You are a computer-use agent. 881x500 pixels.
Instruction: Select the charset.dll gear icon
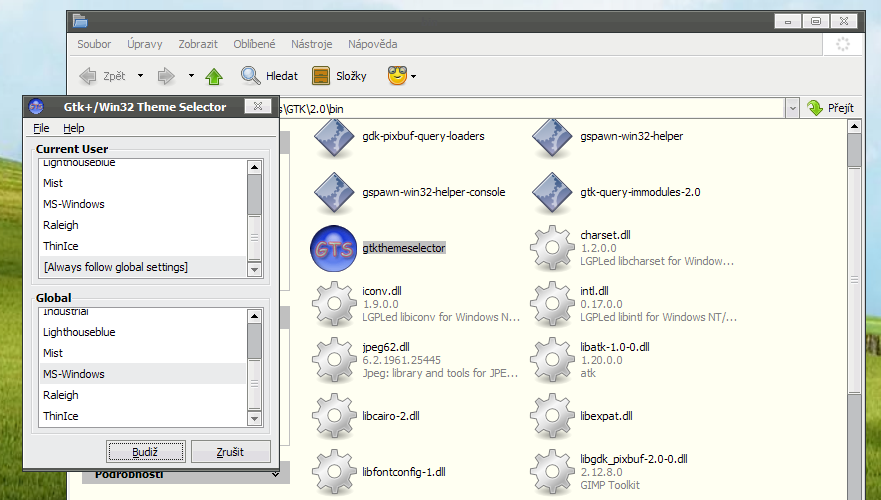[552, 248]
